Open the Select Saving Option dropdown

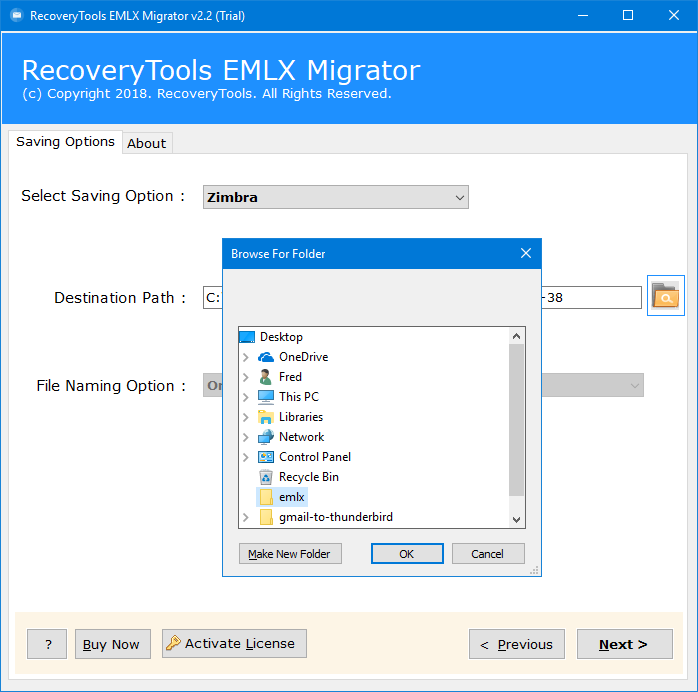(336, 197)
